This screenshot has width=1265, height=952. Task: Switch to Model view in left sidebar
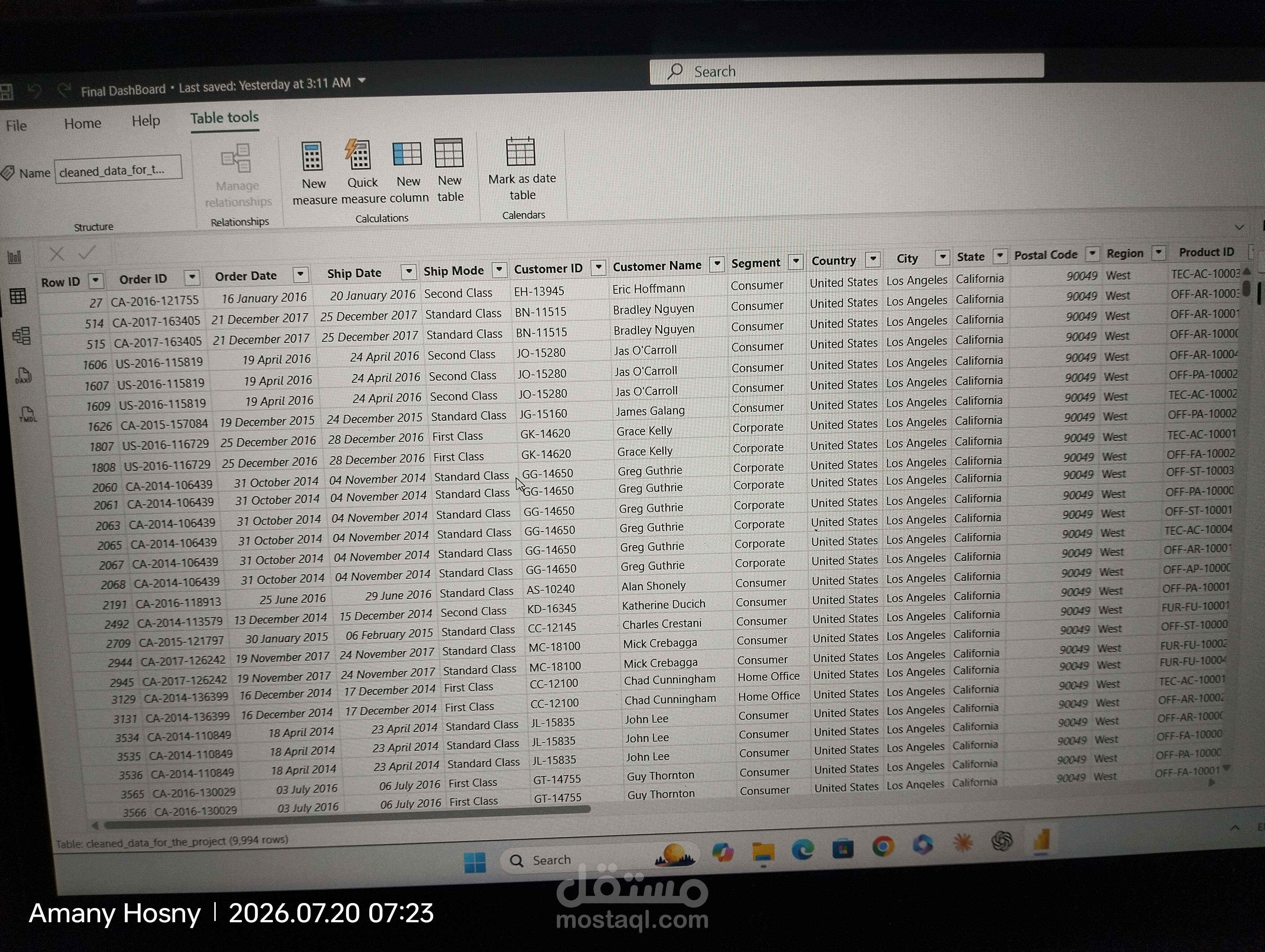[21, 335]
